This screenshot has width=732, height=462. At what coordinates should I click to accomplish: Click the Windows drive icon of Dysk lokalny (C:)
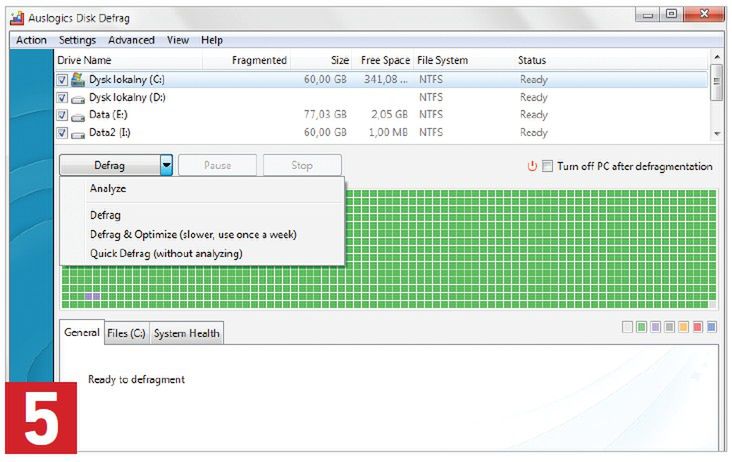[78, 79]
